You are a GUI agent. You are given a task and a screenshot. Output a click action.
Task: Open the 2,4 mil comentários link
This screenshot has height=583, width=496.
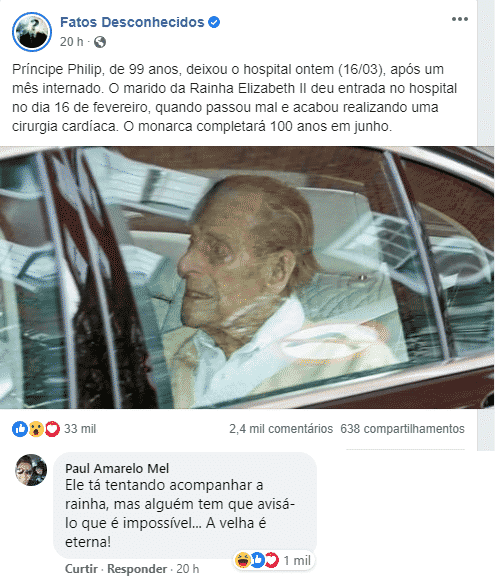pyautogui.click(x=281, y=429)
